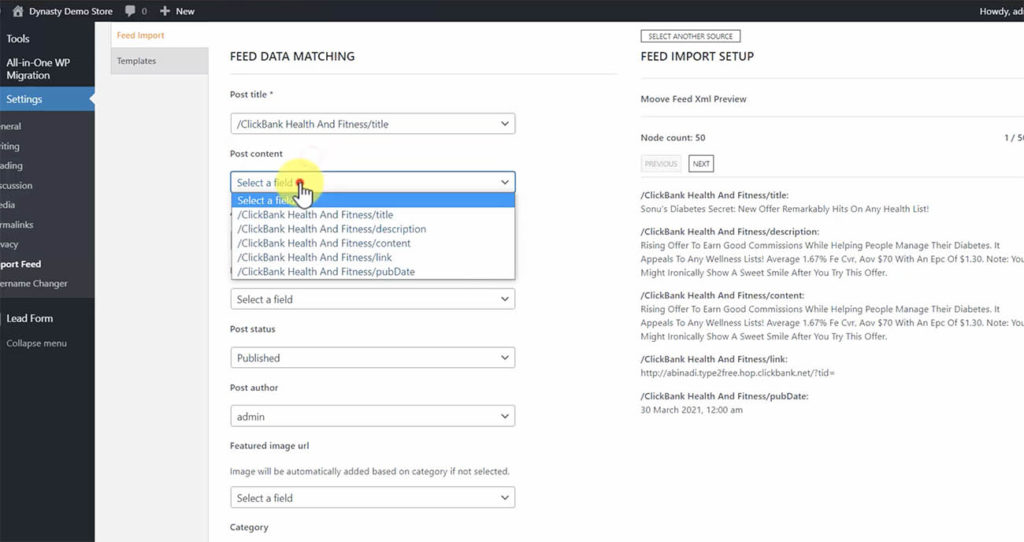The height and width of the screenshot is (542, 1024).
Task: Click the Previous node button
Action: pyautogui.click(x=661, y=164)
